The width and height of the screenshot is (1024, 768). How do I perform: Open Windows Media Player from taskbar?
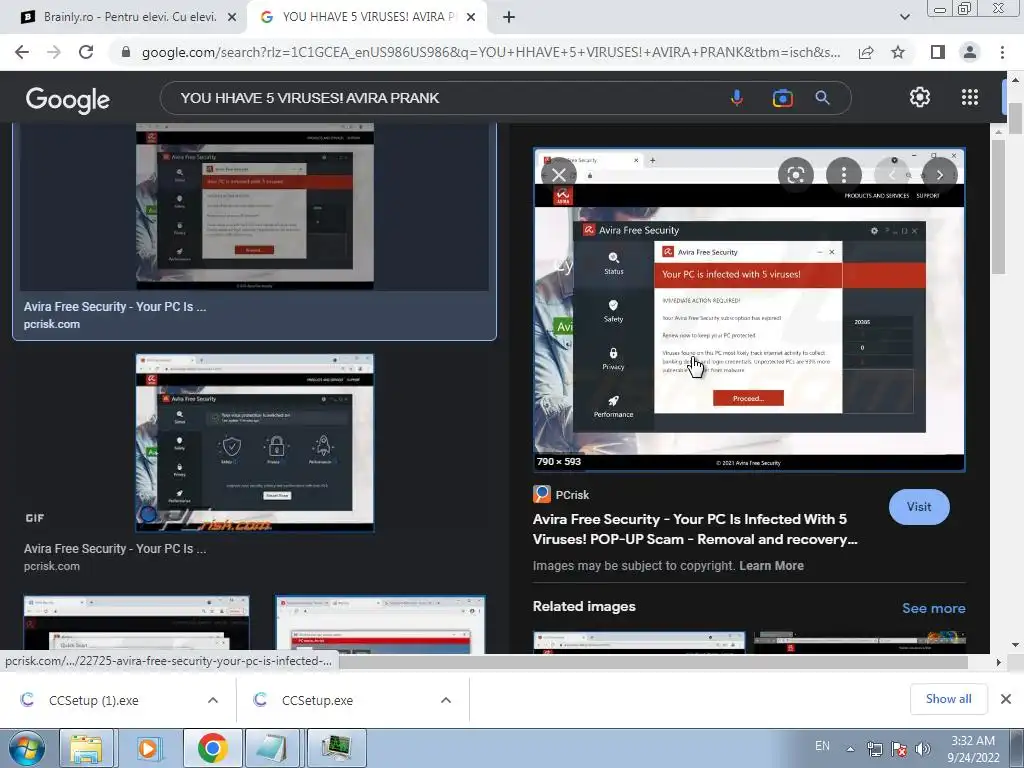(x=148, y=748)
